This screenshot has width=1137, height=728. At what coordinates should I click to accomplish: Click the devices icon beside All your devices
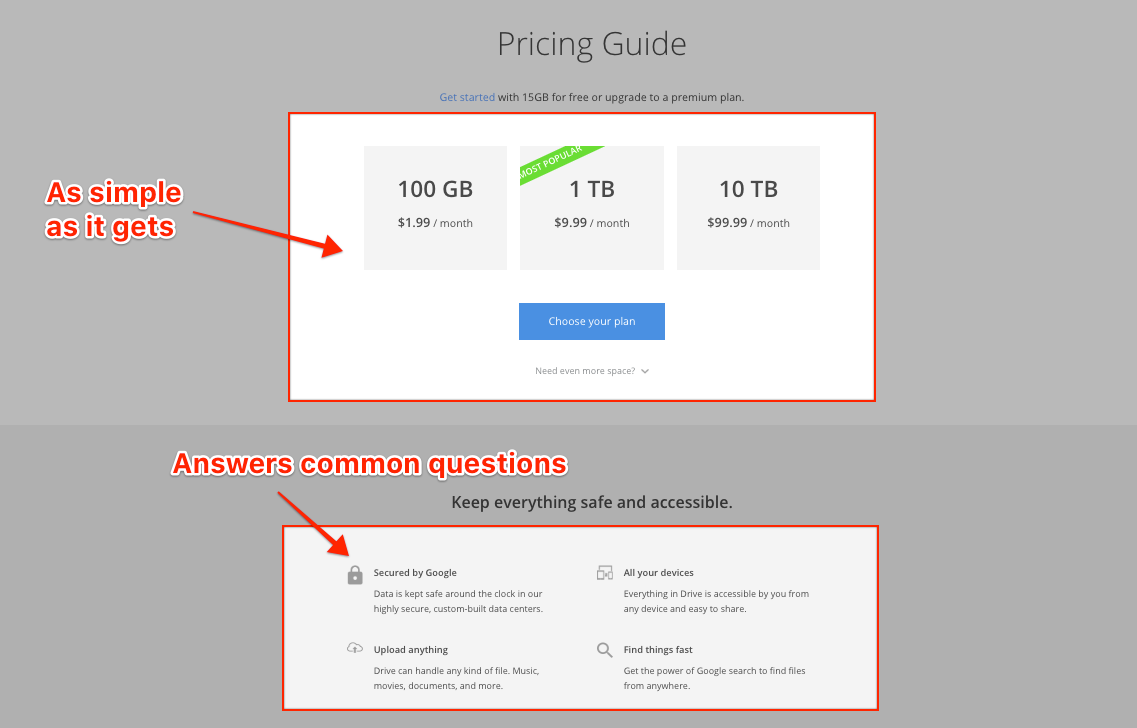605,573
